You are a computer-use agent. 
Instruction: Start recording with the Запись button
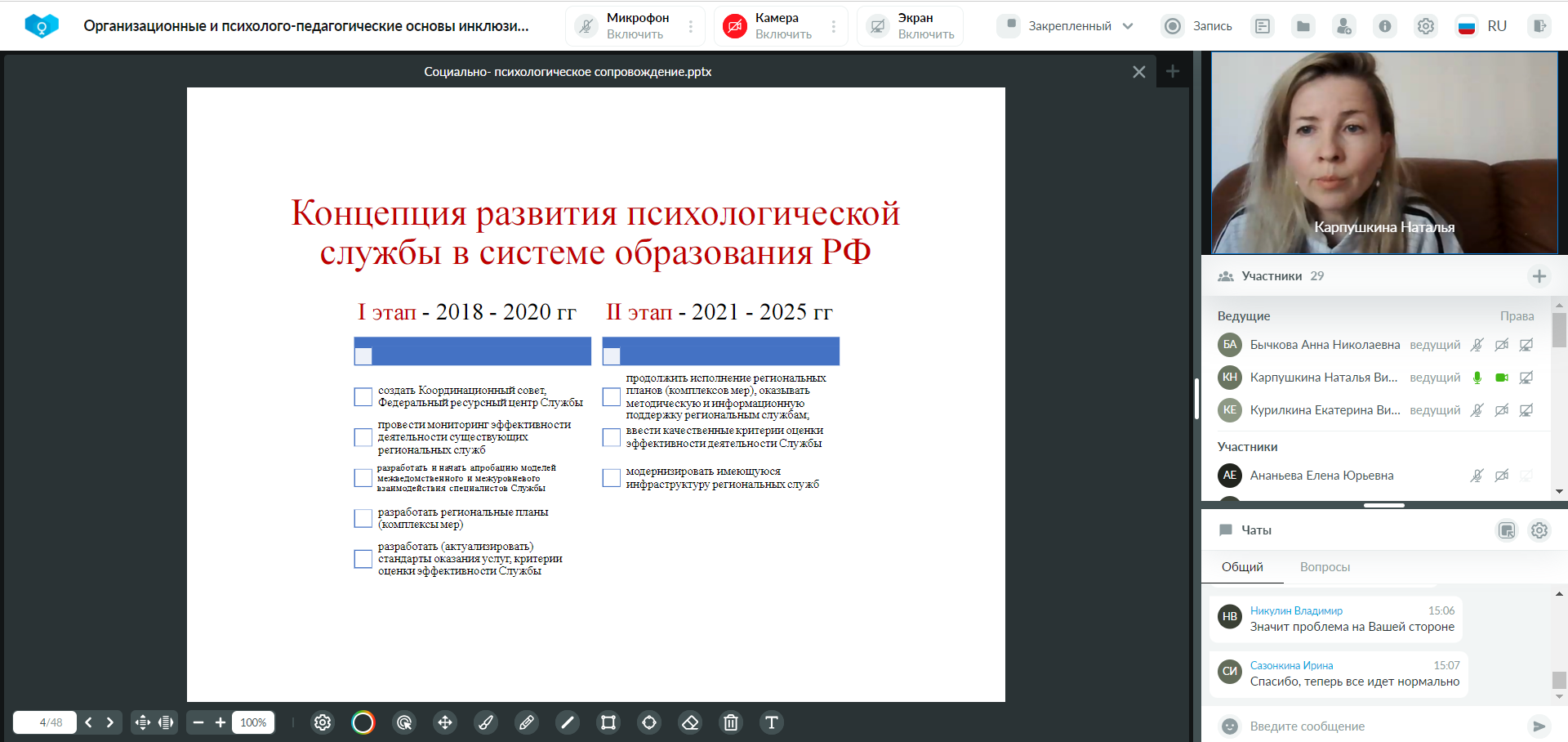(1197, 26)
